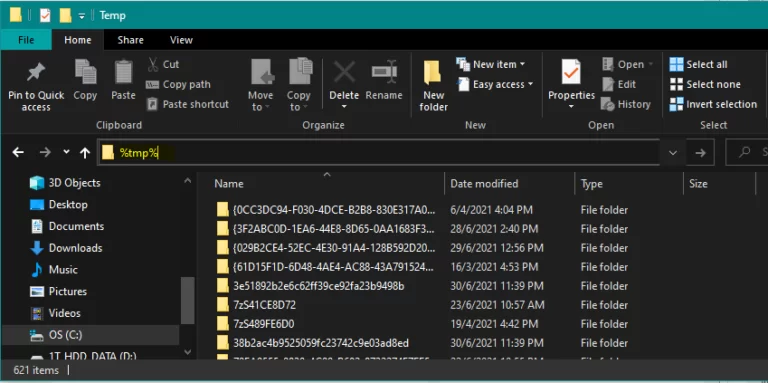
Task: Click the Back navigation arrow
Action: tap(18, 153)
